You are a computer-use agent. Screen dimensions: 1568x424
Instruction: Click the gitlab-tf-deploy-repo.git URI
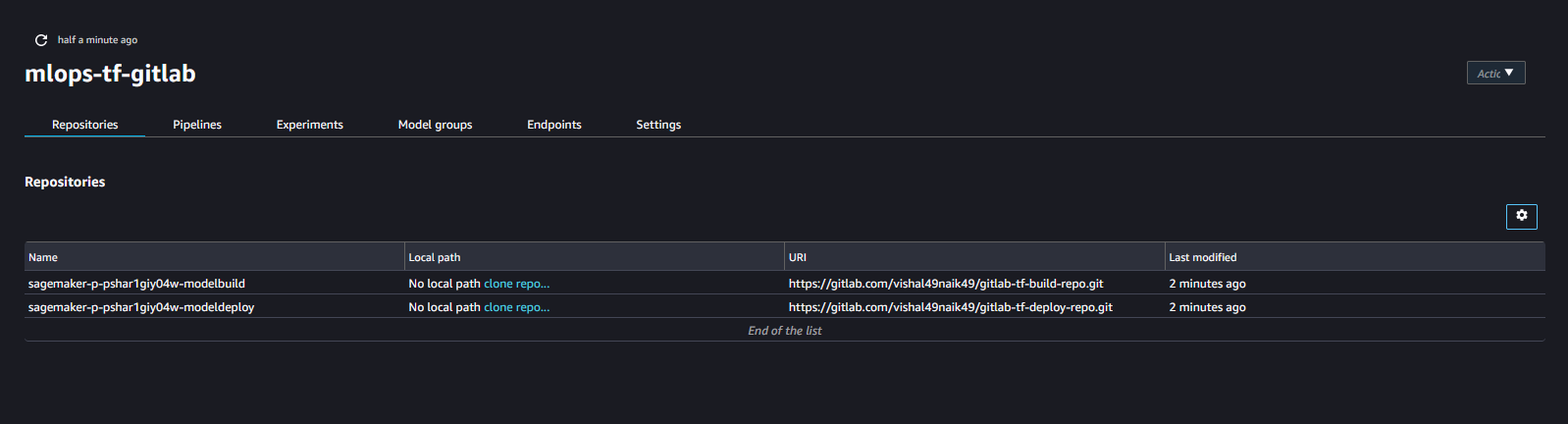951,307
